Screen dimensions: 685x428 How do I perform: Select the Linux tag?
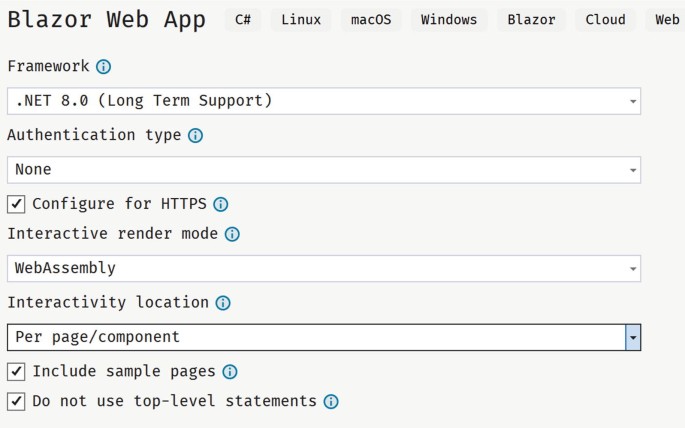(301, 20)
